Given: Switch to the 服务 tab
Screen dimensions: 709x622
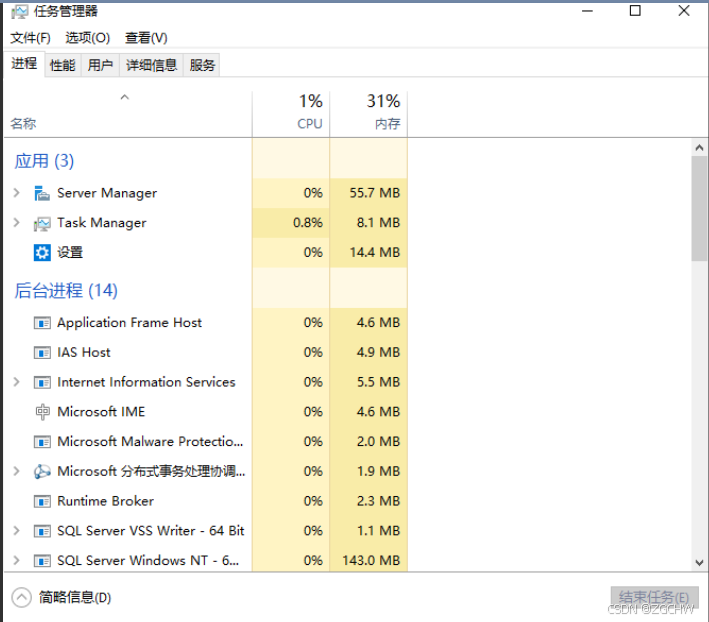Looking at the screenshot, I should coord(202,66).
